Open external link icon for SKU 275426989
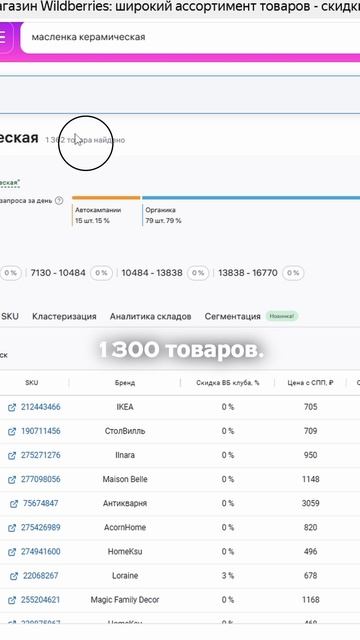This screenshot has width=360, height=640. coord(12,528)
